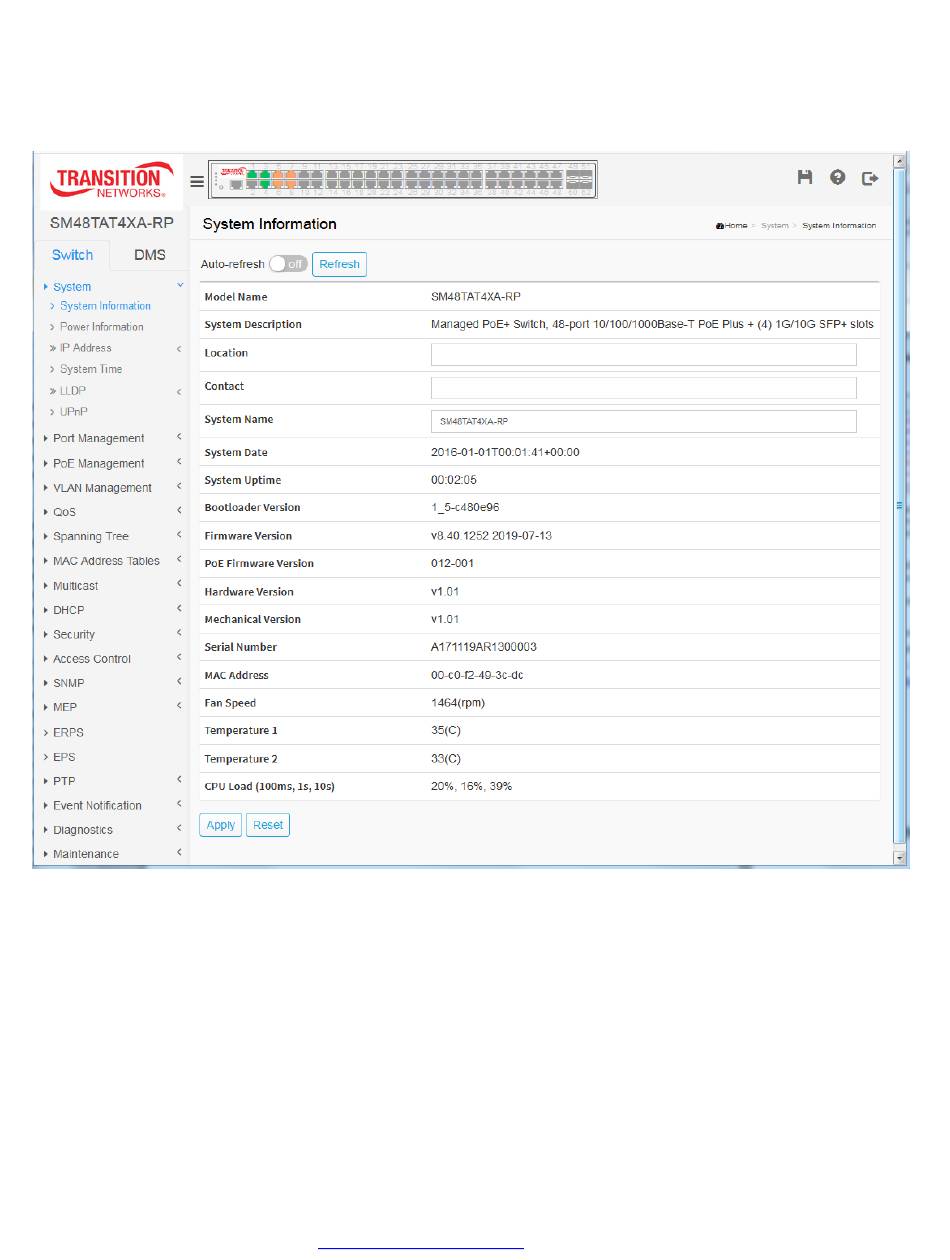Click the System Date value 2016-01-01T00:01:41+00:00

[505, 452]
